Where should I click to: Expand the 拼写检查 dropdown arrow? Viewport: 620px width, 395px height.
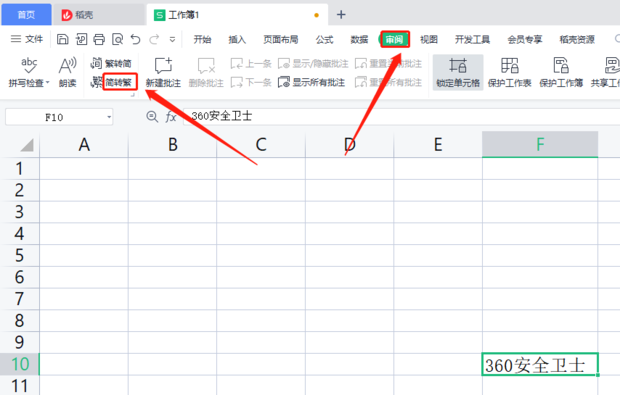click(x=47, y=82)
